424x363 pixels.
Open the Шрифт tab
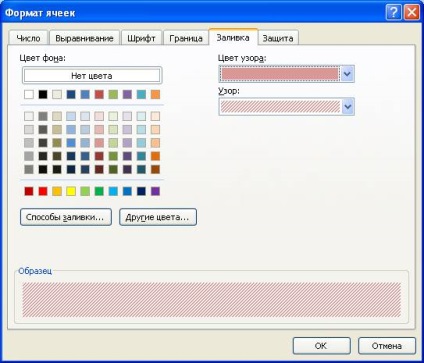(x=141, y=38)
